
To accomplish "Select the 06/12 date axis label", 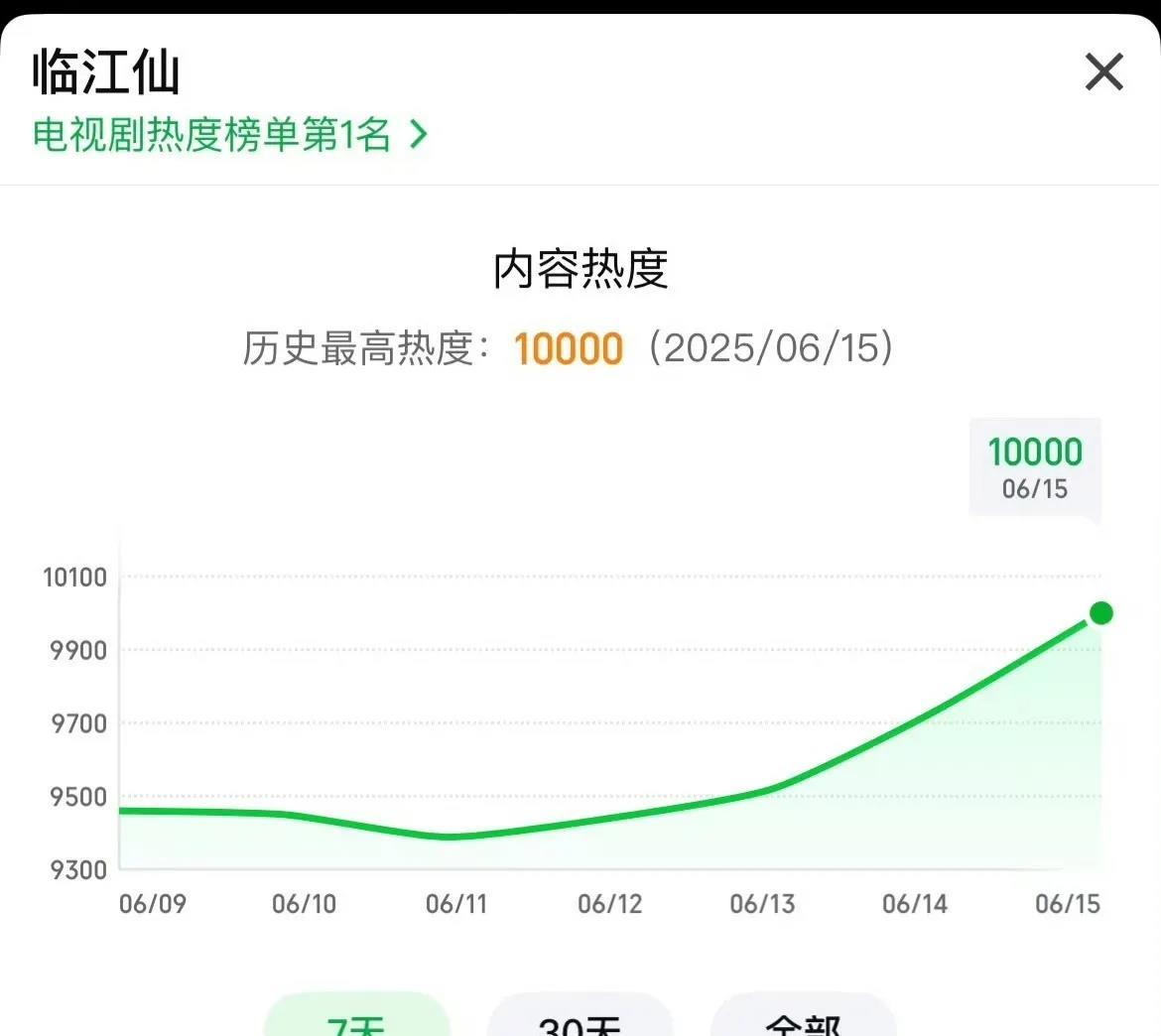I will point(609,904).
